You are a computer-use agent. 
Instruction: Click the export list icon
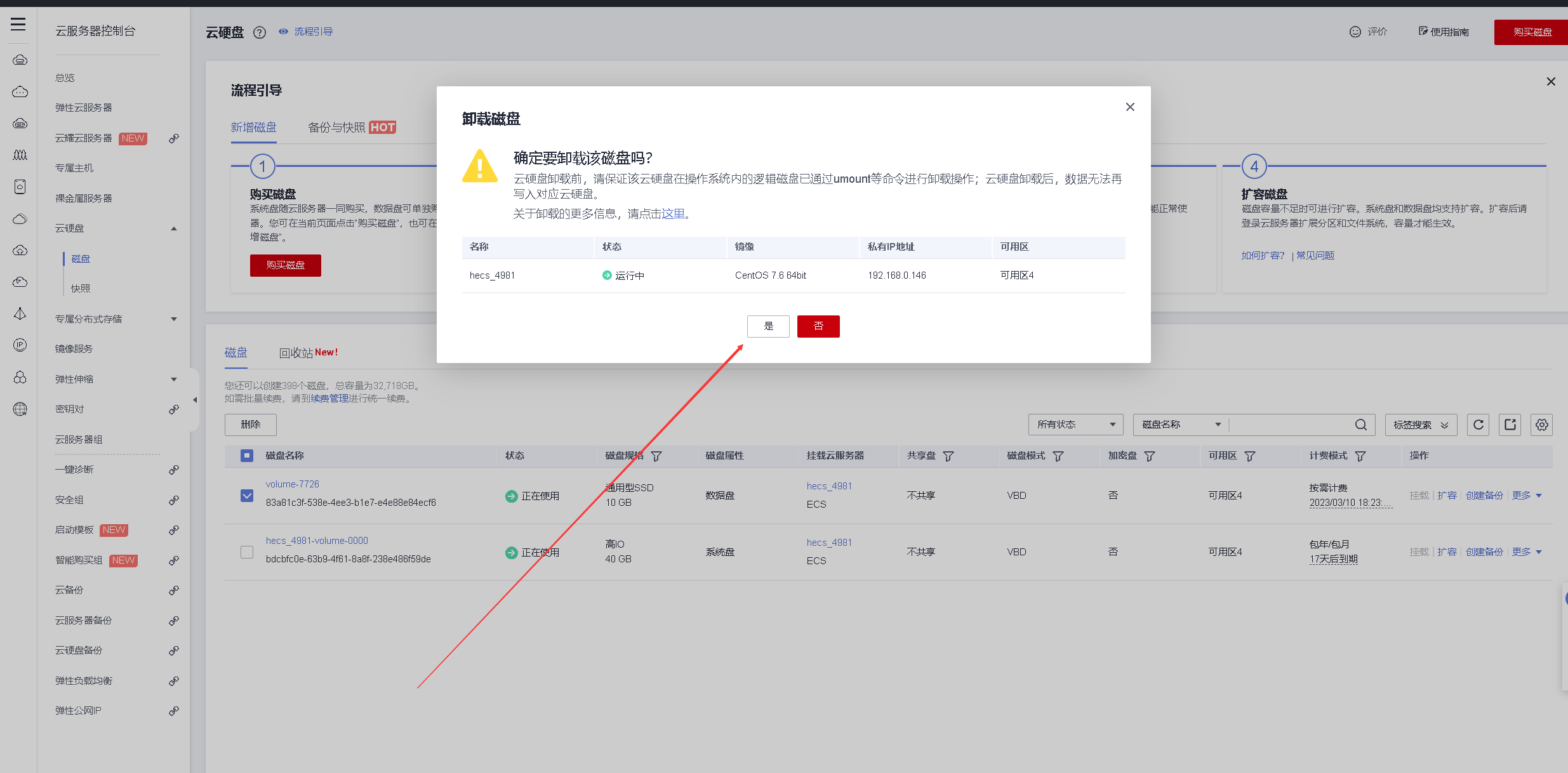click(x=1510, y=425)
